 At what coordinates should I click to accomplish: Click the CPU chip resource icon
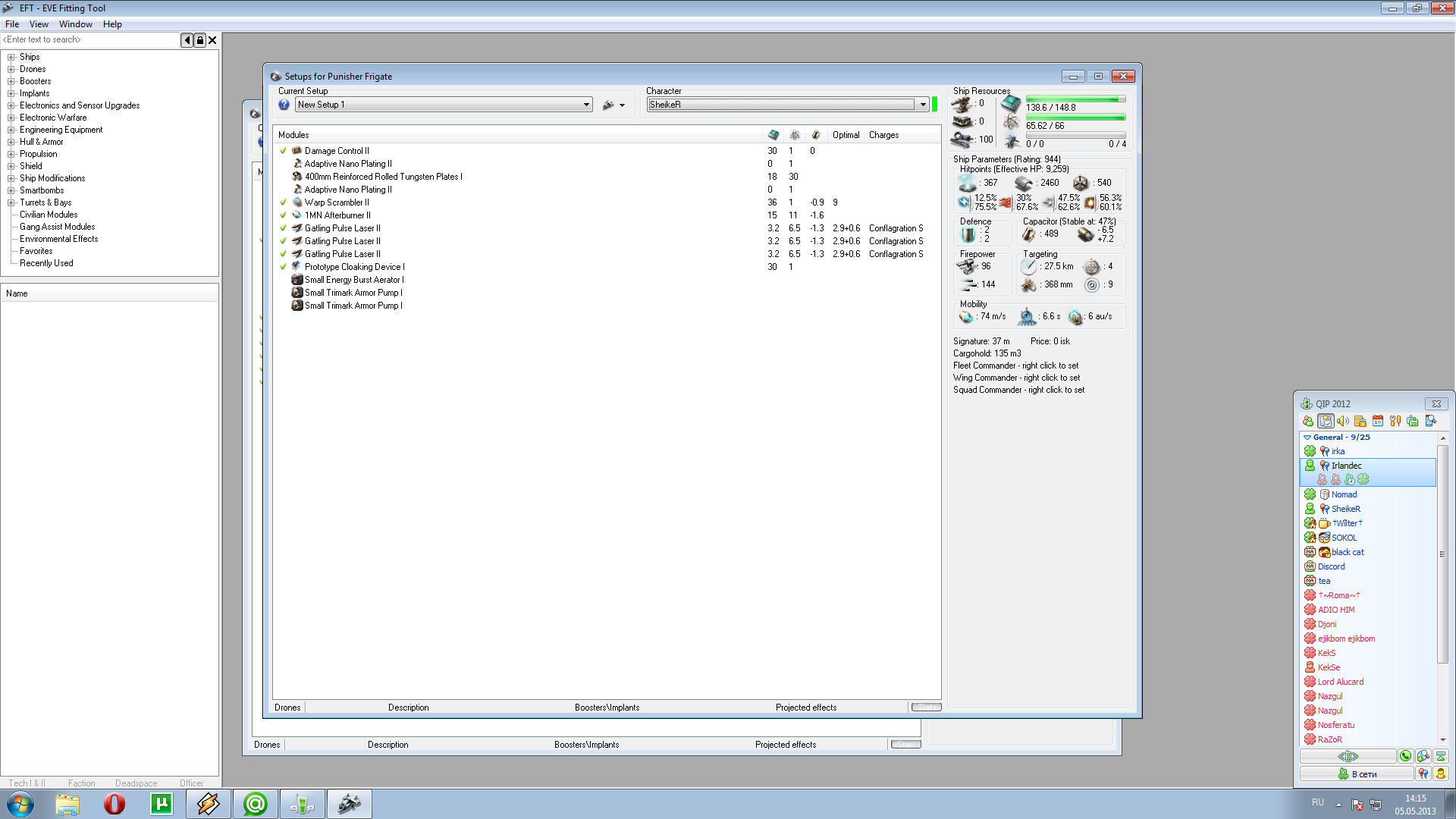tap(1011, 103)
